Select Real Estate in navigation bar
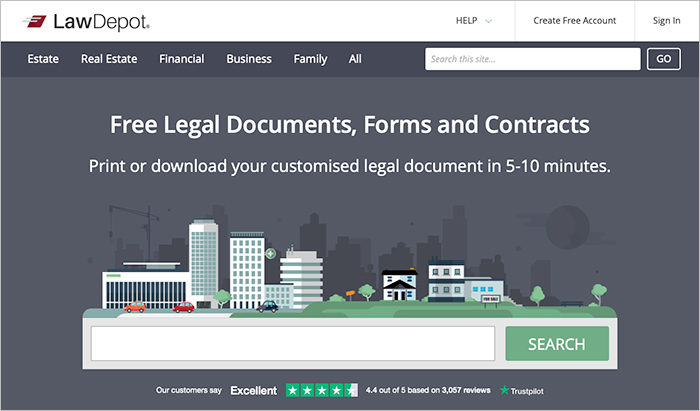700x411 pixels. point(109,59)
